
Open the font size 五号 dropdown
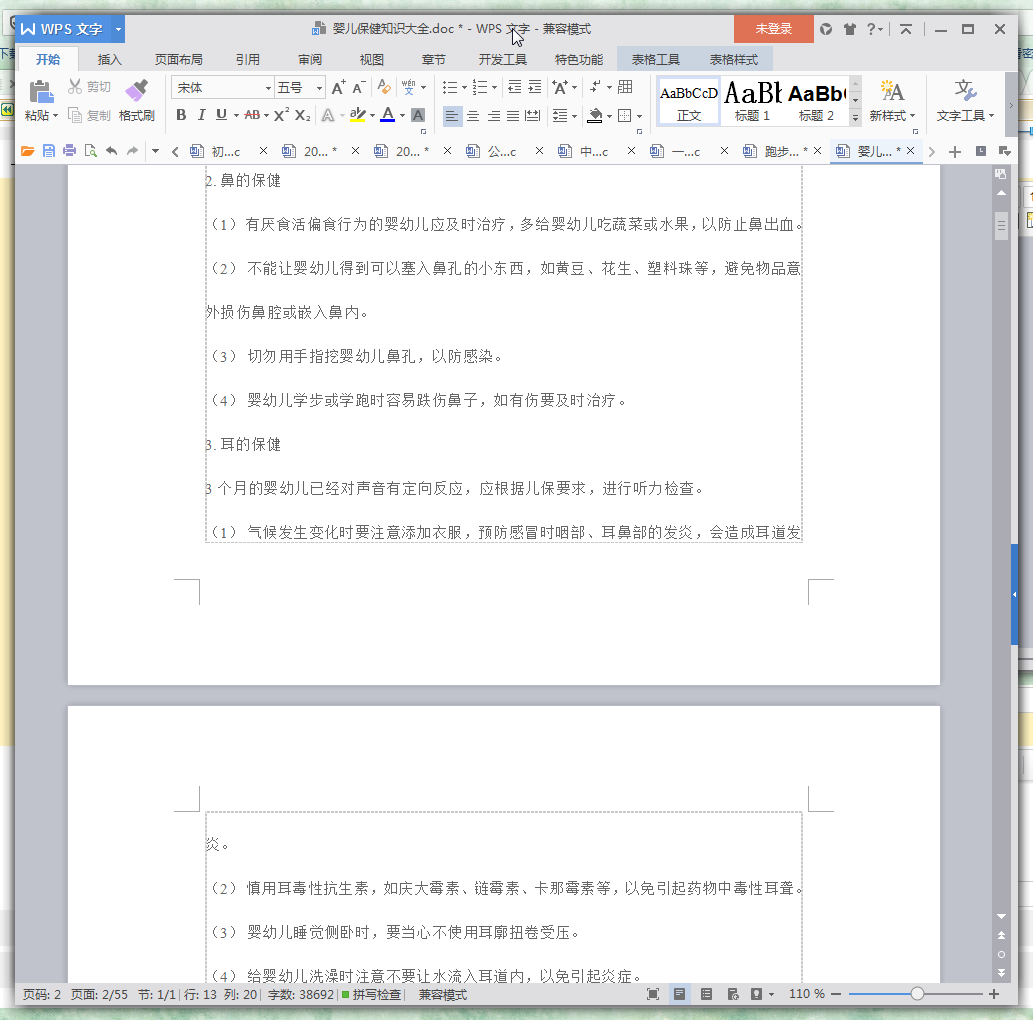click(x=320, y=88)
